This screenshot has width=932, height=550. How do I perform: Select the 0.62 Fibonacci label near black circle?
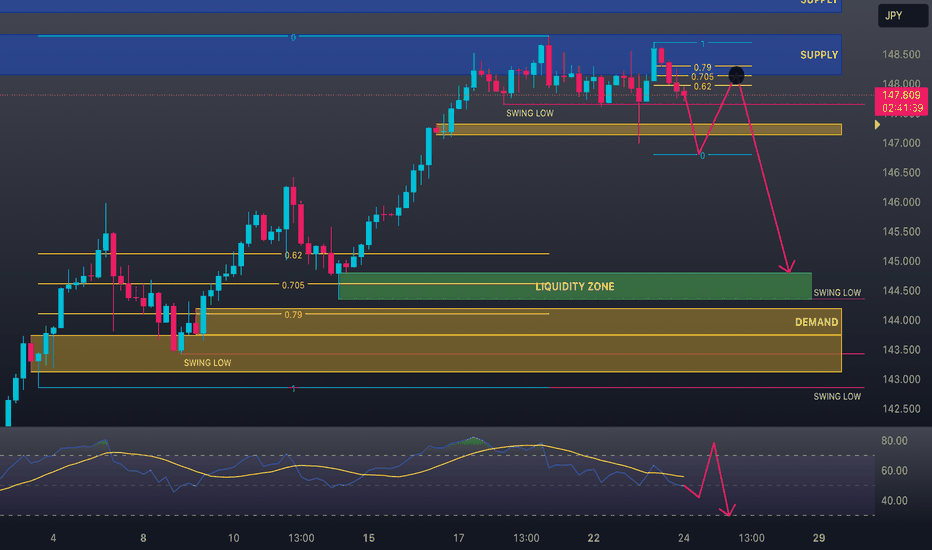[703, 86]
